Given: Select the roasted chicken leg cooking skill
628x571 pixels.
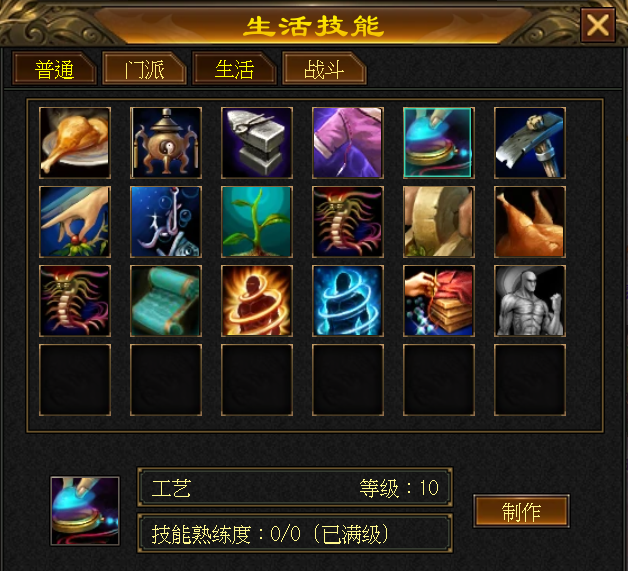Looking at the screenshot, I should (x=75, y=143).
